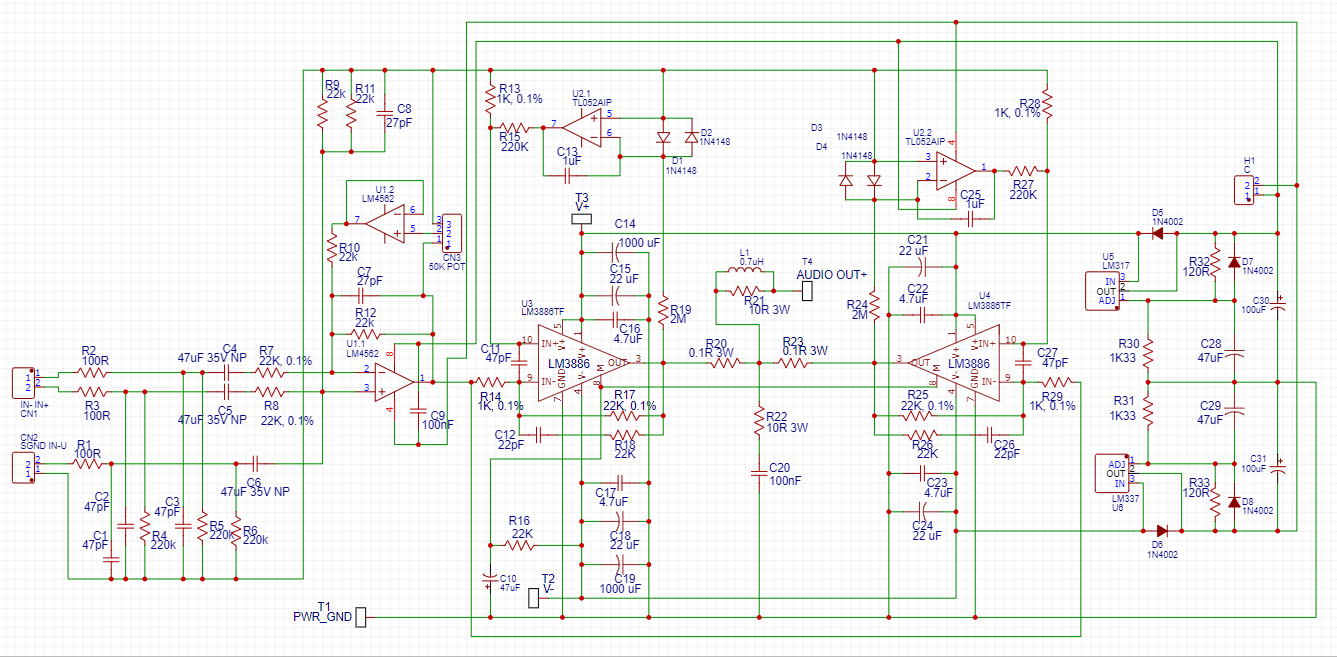The height and width of the screenshot is (658, 1337).
Task: Click the C10 47uF capacitor symbol
Action: (489, 579)
